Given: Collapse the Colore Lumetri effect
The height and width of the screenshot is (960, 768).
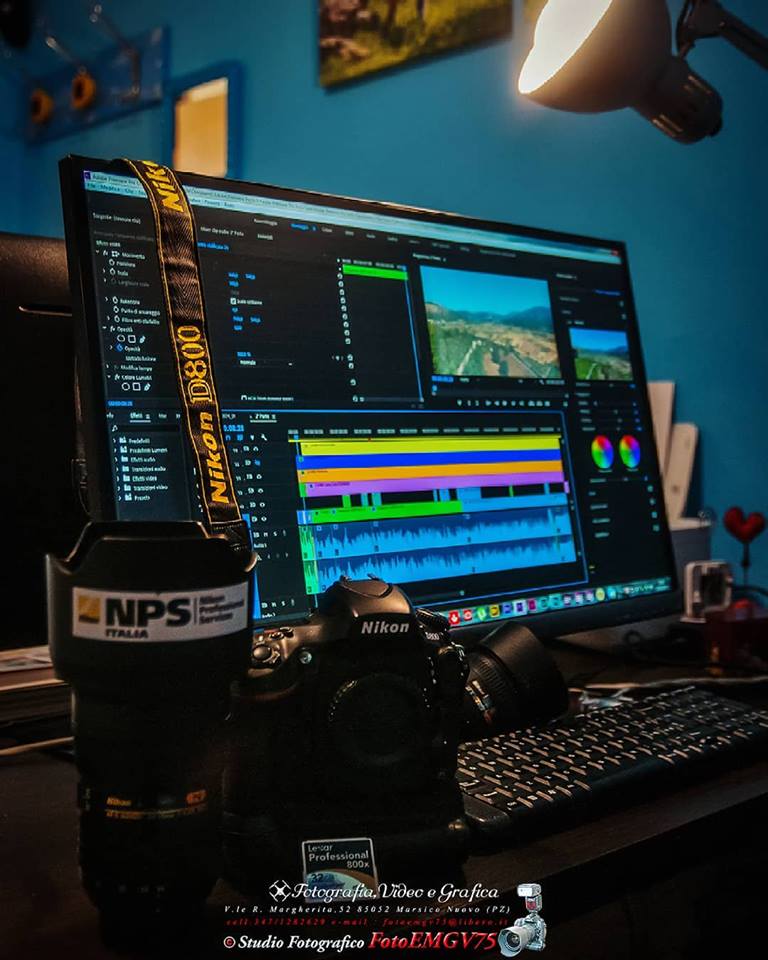Looking at the screenshot, I should (x=109, y=377).
